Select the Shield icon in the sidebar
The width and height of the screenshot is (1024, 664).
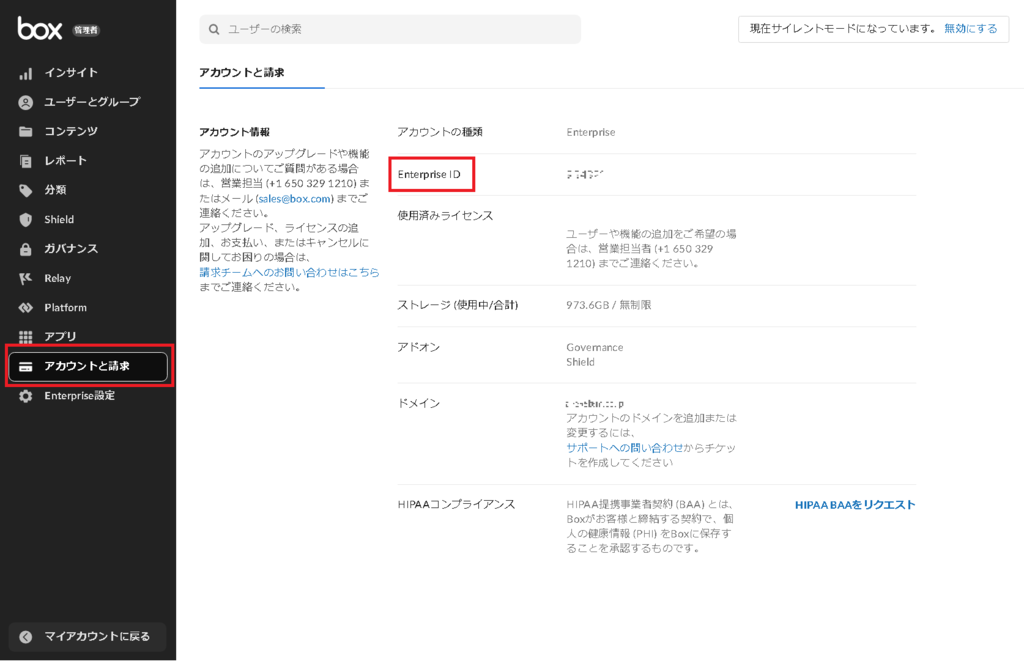26,220
